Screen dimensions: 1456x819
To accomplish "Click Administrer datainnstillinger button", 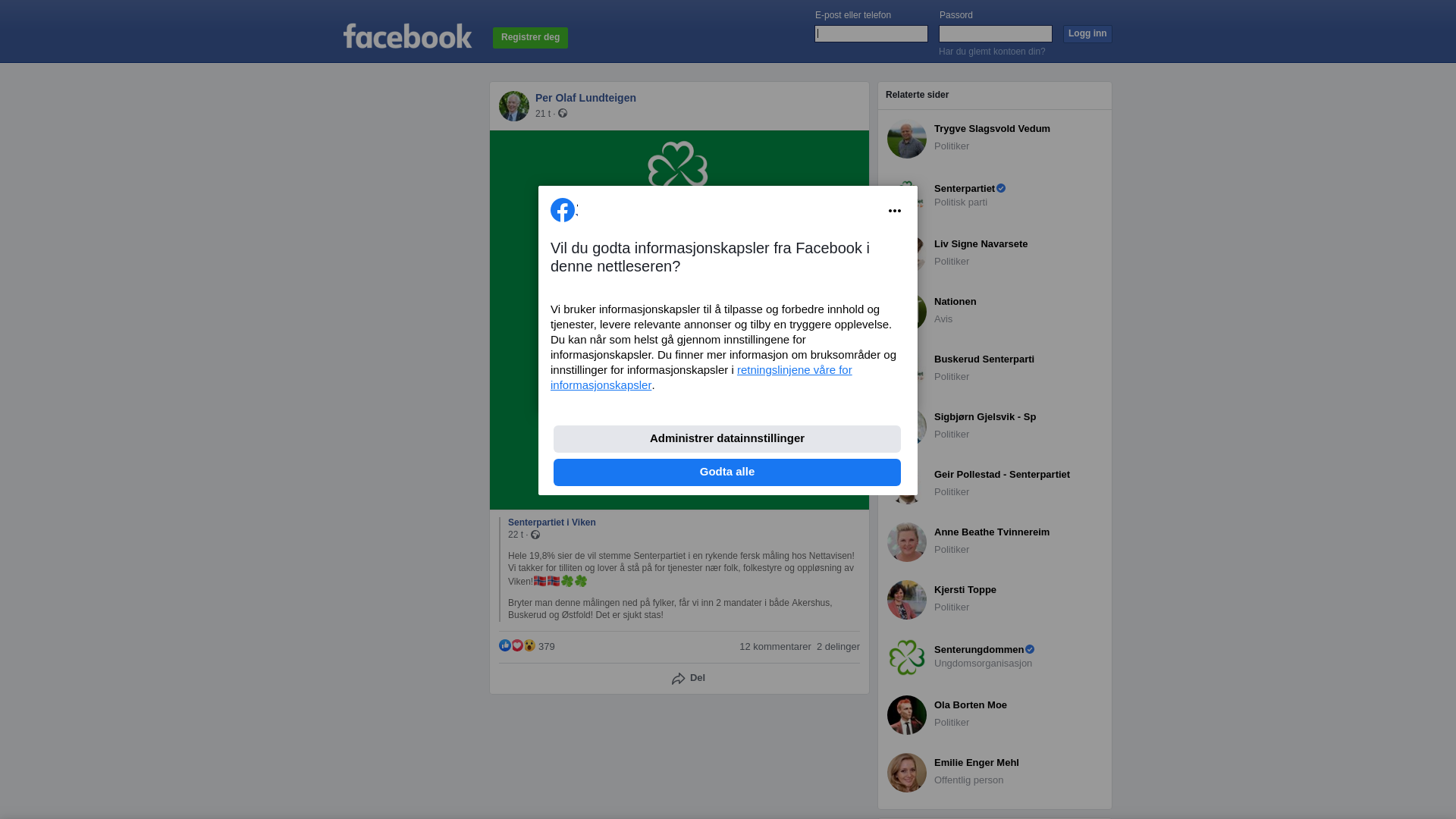I will [727, 438].
